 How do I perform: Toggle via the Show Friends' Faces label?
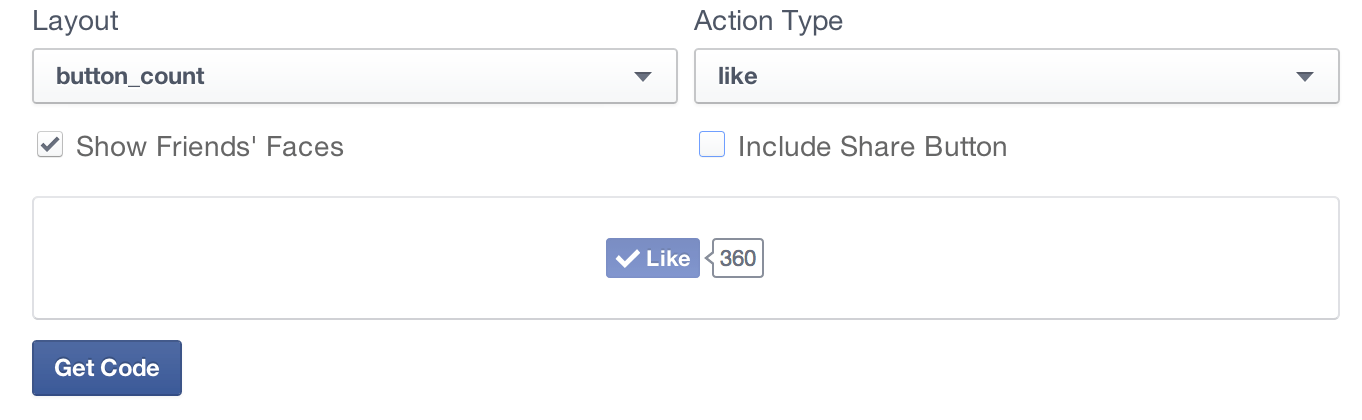tap(210, 147)
